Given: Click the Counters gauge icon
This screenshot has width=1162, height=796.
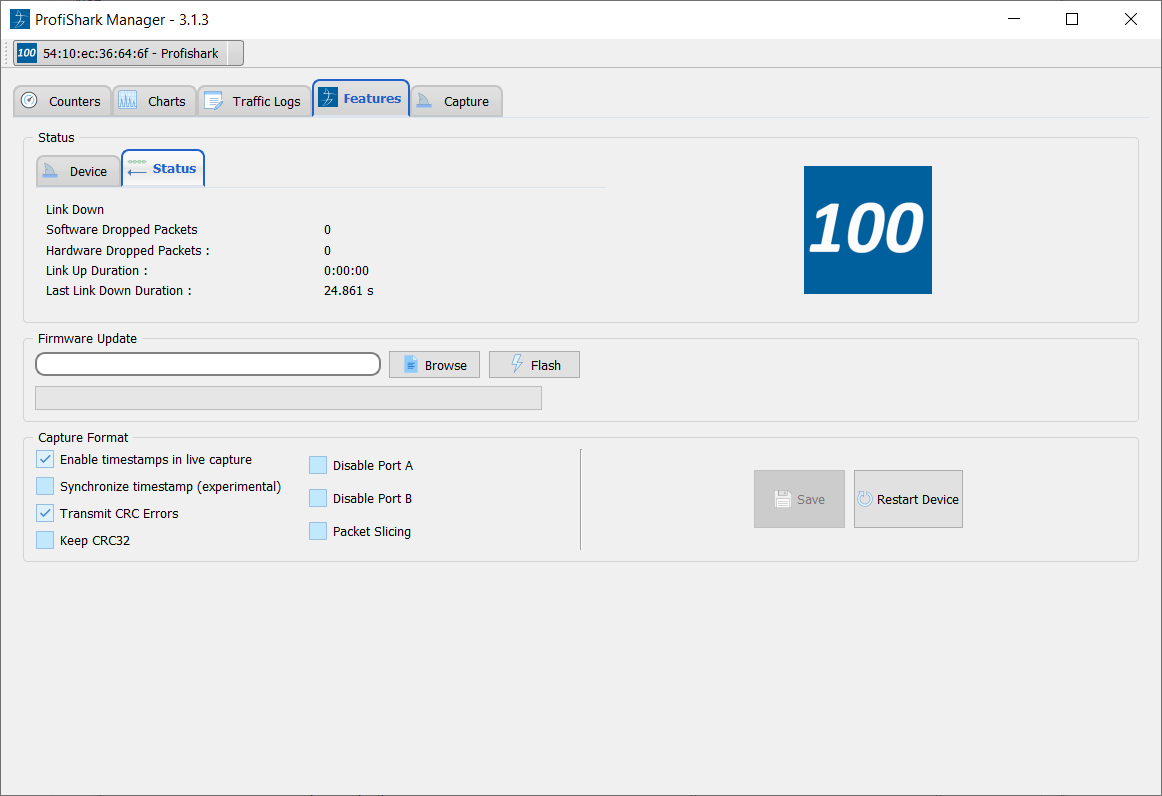Looking at the screenshot, I should click(29, 100).
